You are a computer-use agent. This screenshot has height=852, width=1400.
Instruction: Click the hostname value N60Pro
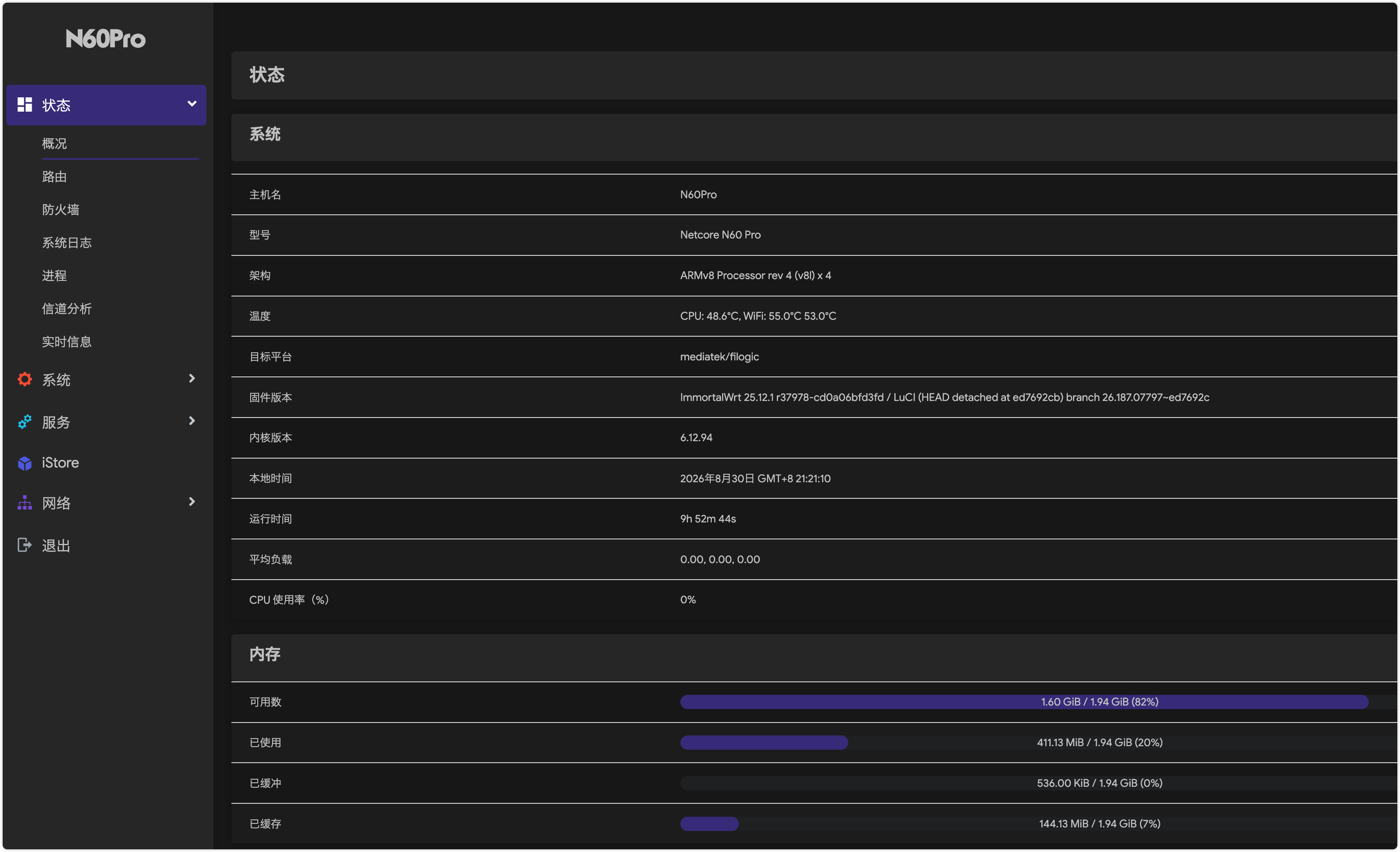[698, 194]
